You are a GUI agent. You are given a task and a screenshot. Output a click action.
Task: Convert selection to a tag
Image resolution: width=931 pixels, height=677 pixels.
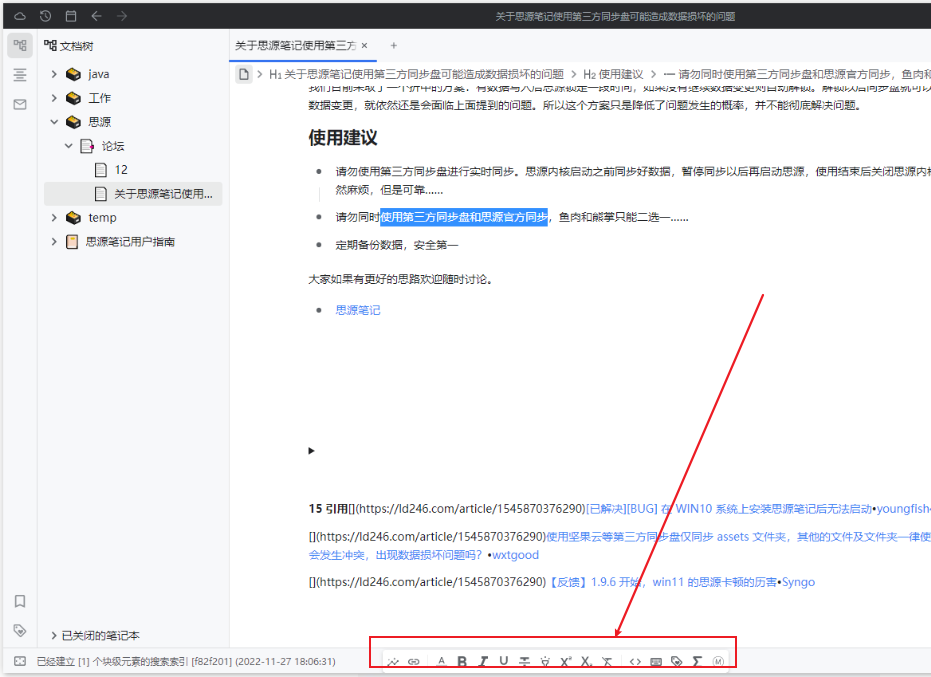(x=676, y=661)
